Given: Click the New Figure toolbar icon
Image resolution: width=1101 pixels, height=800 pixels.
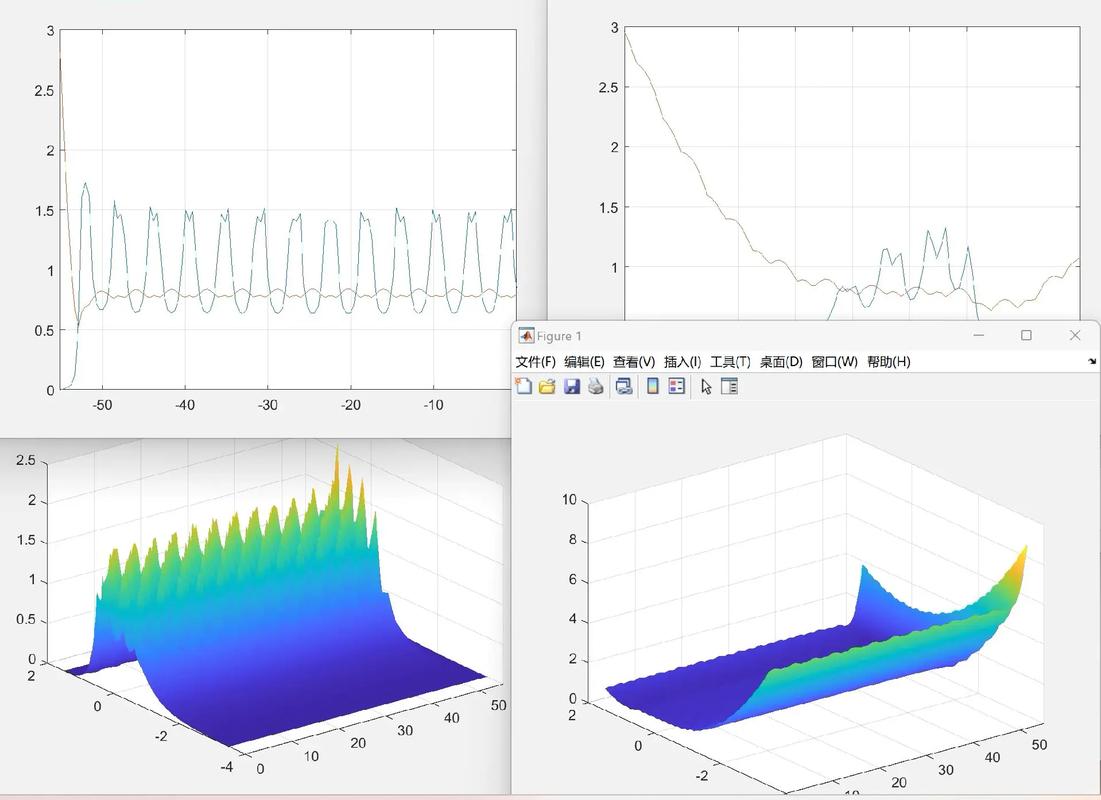Looking at the screenshot, I should [x=523, y=386].
